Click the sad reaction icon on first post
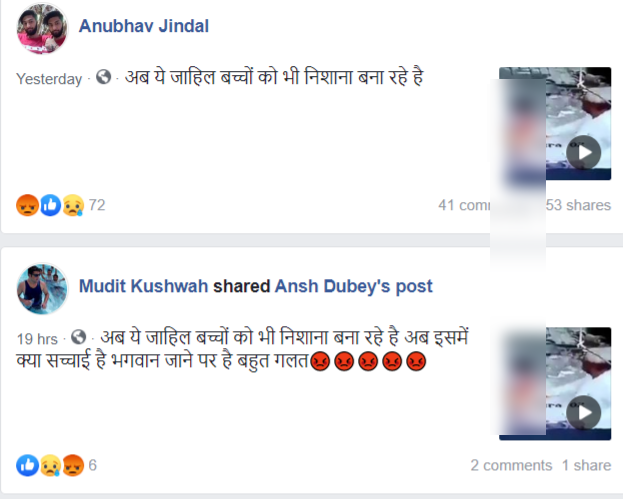Image resolution: width=623 pixels, height=499 pixels. point(73,205)
